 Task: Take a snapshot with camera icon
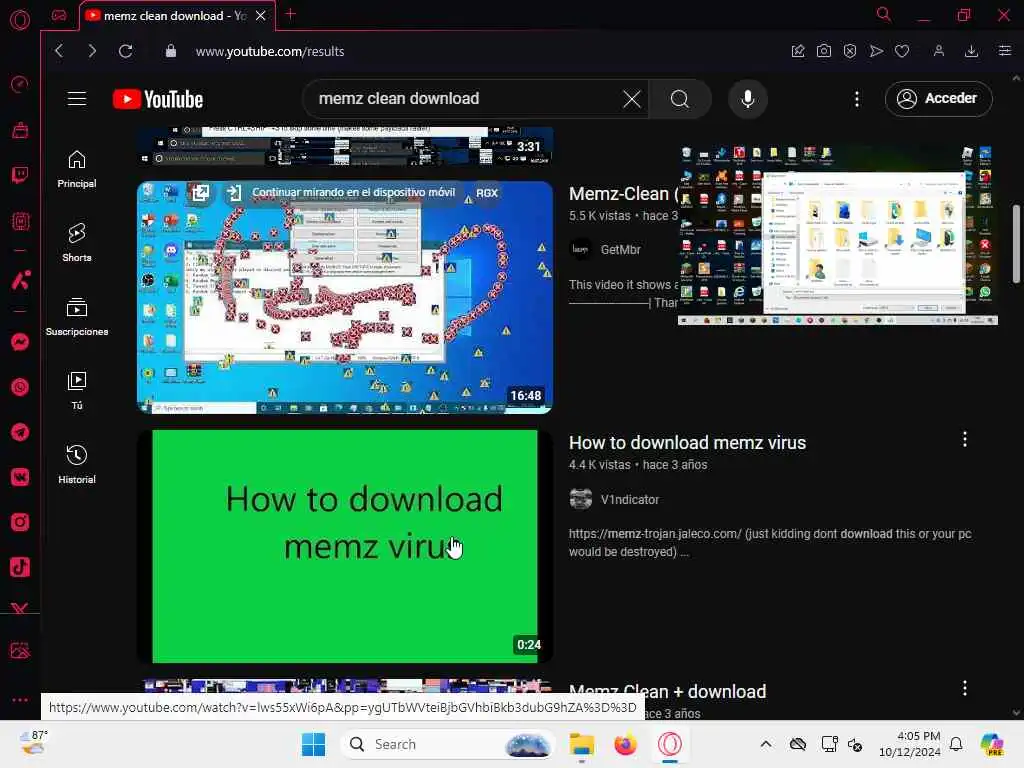click(x=824, y=51)
